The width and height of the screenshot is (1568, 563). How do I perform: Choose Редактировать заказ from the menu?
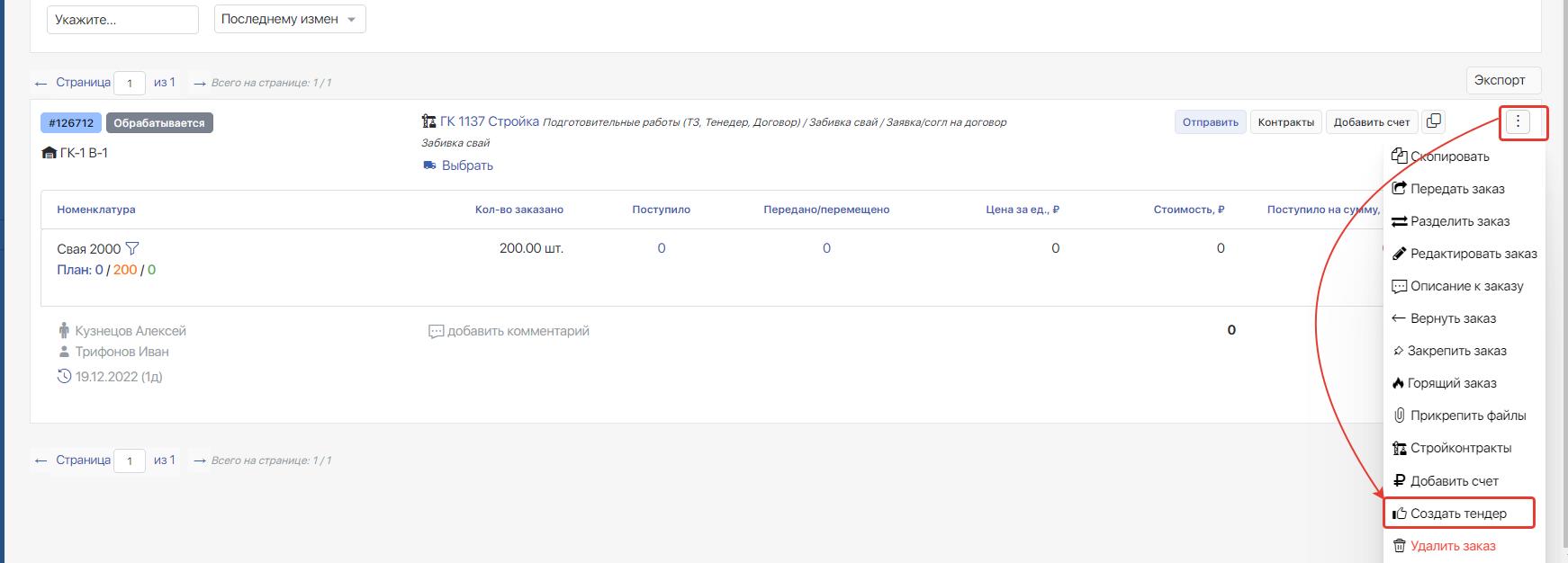coord(1473,254)
